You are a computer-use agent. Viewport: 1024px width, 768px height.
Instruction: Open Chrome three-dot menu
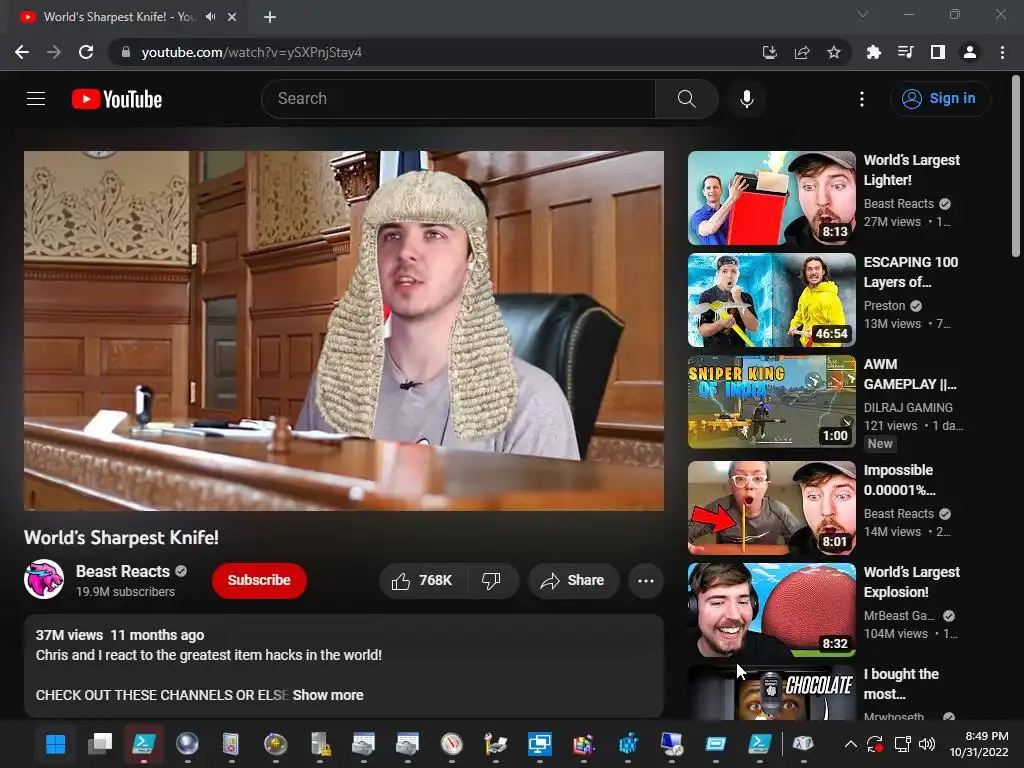1002,52
